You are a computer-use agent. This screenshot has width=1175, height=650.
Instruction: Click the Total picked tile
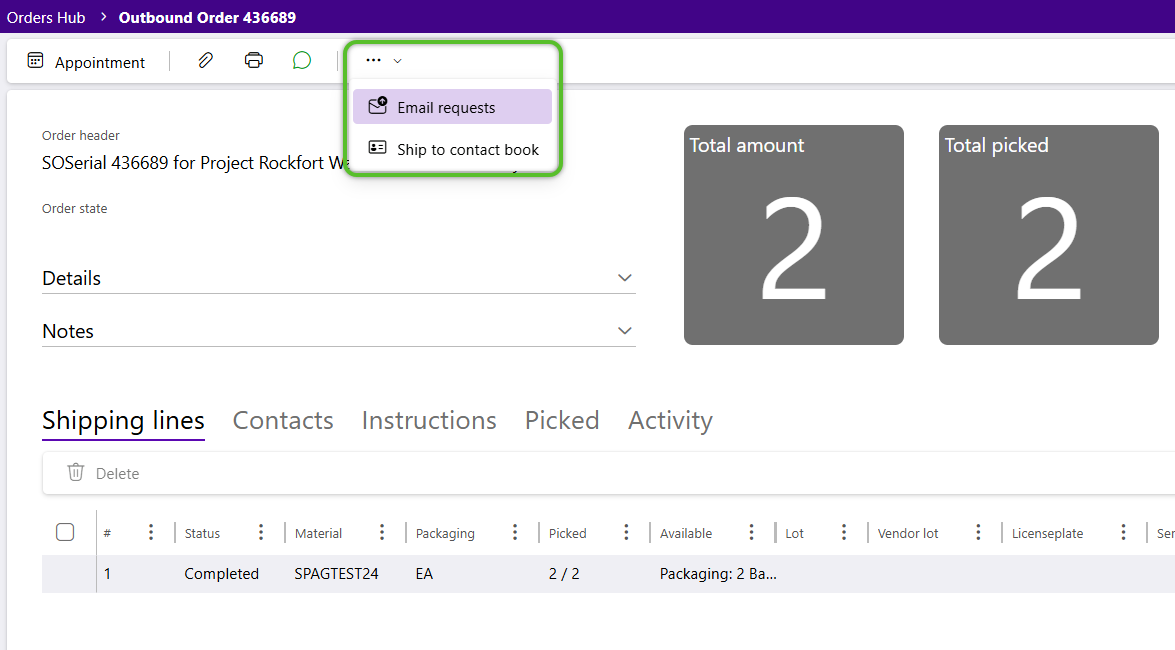(1048, 235)
